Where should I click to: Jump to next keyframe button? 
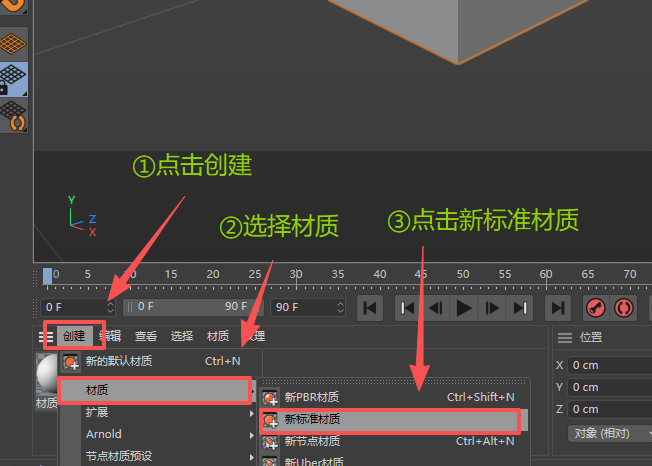pyautogui.click(x=519, y=308)
